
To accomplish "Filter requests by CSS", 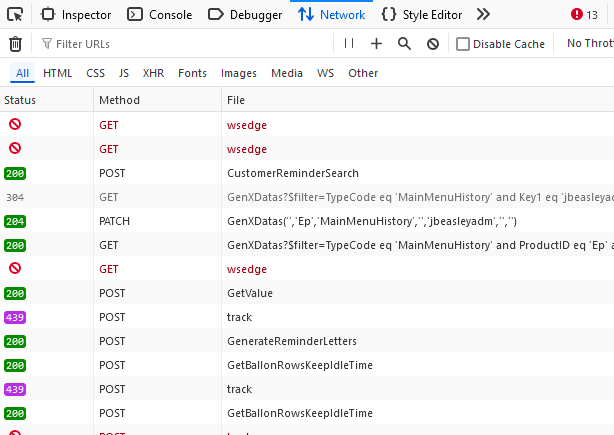I will pyautogui.click(x=96, y=73).
